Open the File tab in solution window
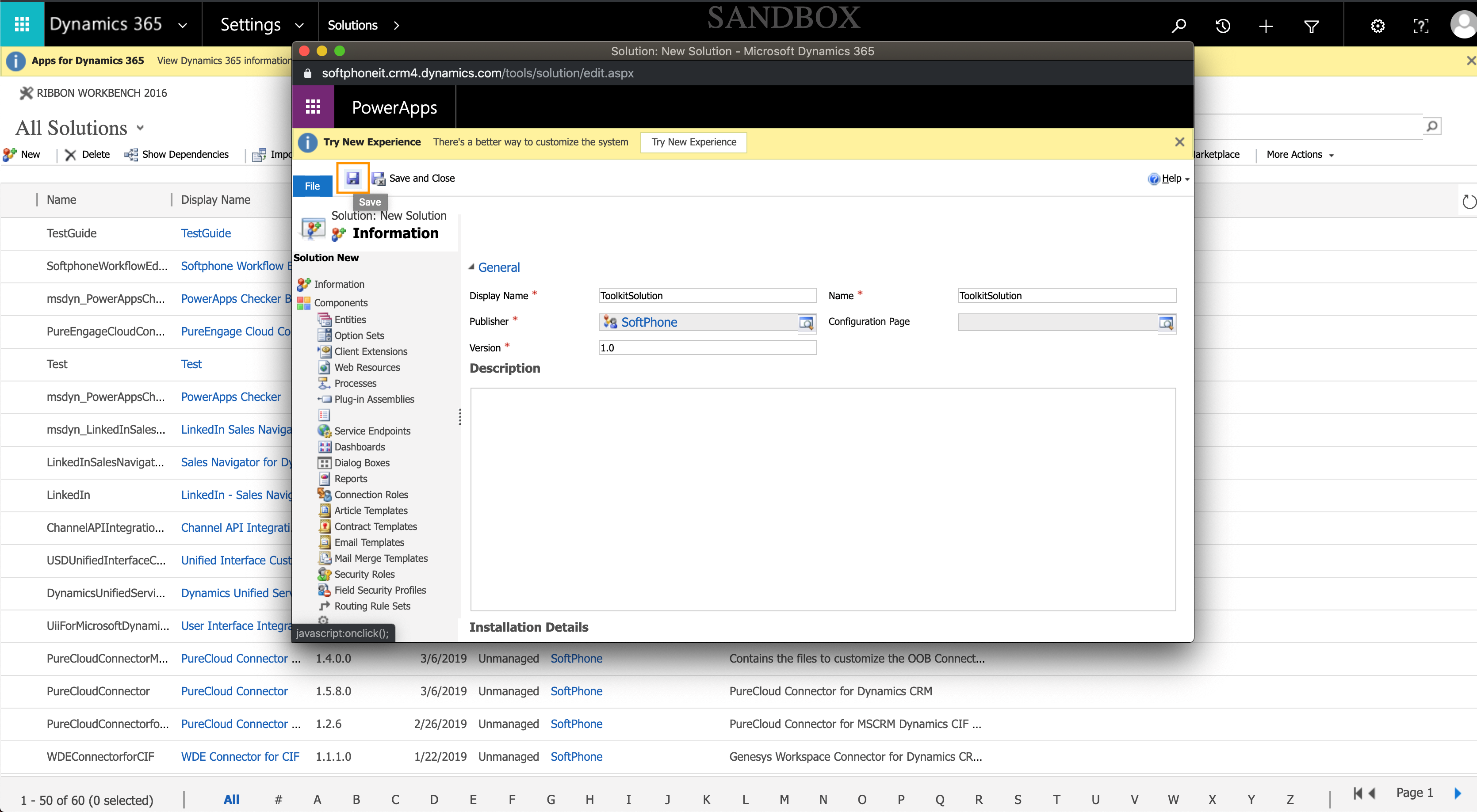Image resolution: width=1477 pixels, height=812 pixels. (313, 186)
